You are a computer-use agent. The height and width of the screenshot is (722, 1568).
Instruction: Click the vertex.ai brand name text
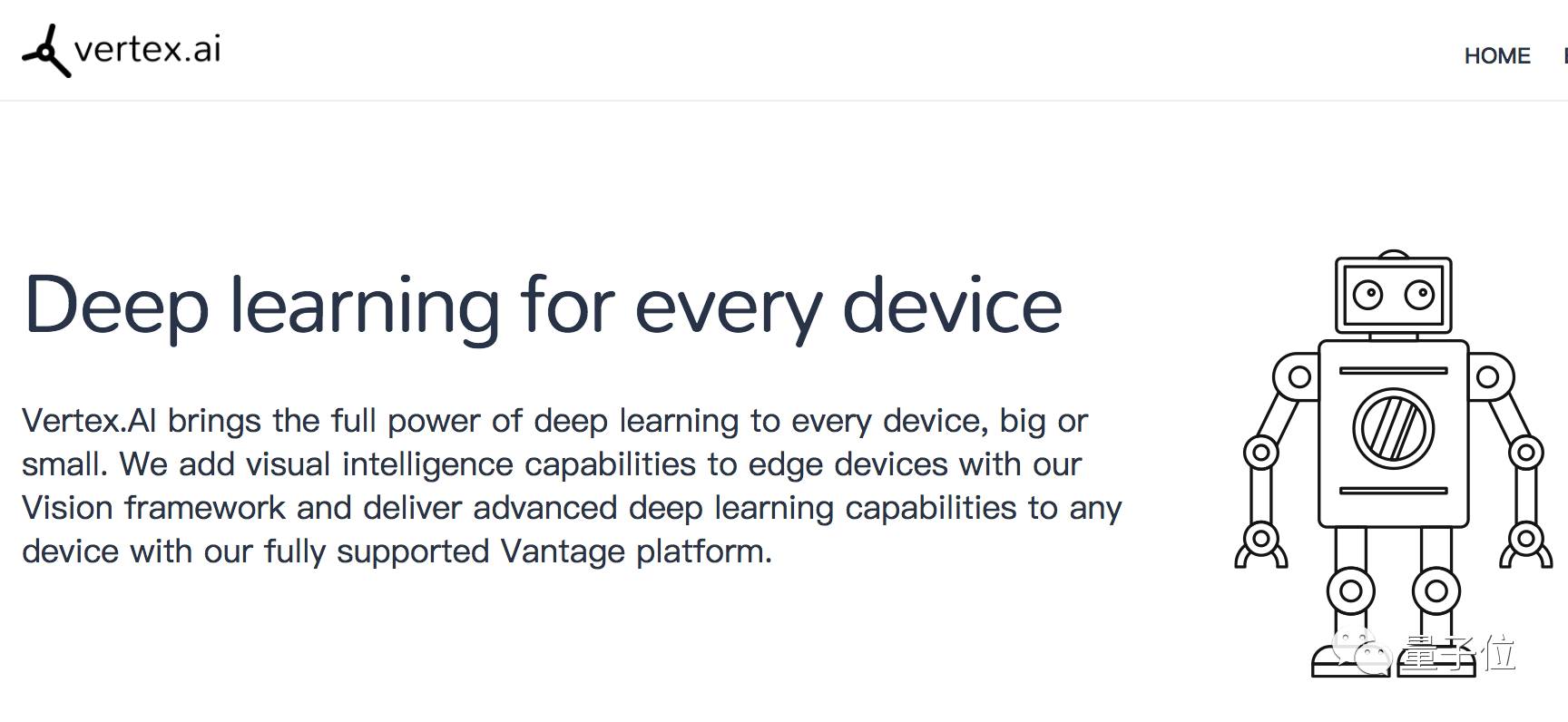[x=147, y=49]
